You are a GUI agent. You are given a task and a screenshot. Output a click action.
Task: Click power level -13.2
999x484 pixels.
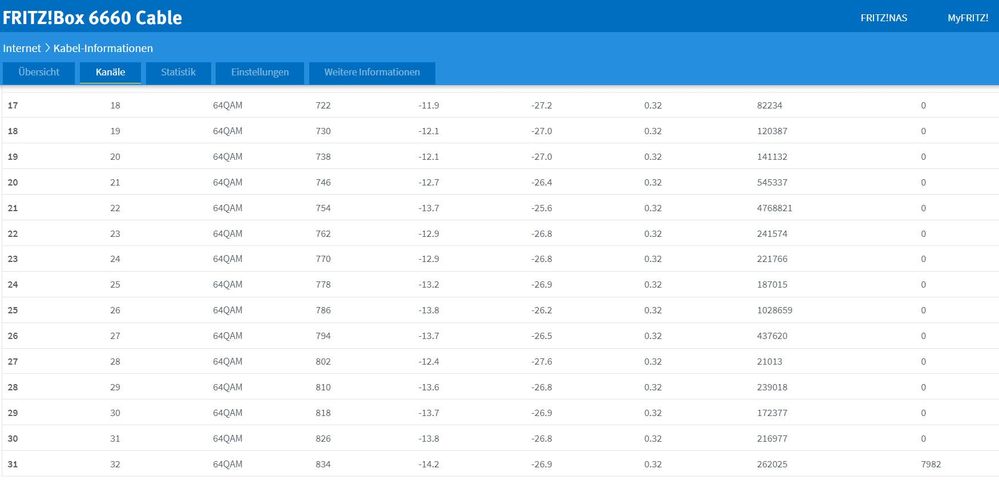click(429, 285)
